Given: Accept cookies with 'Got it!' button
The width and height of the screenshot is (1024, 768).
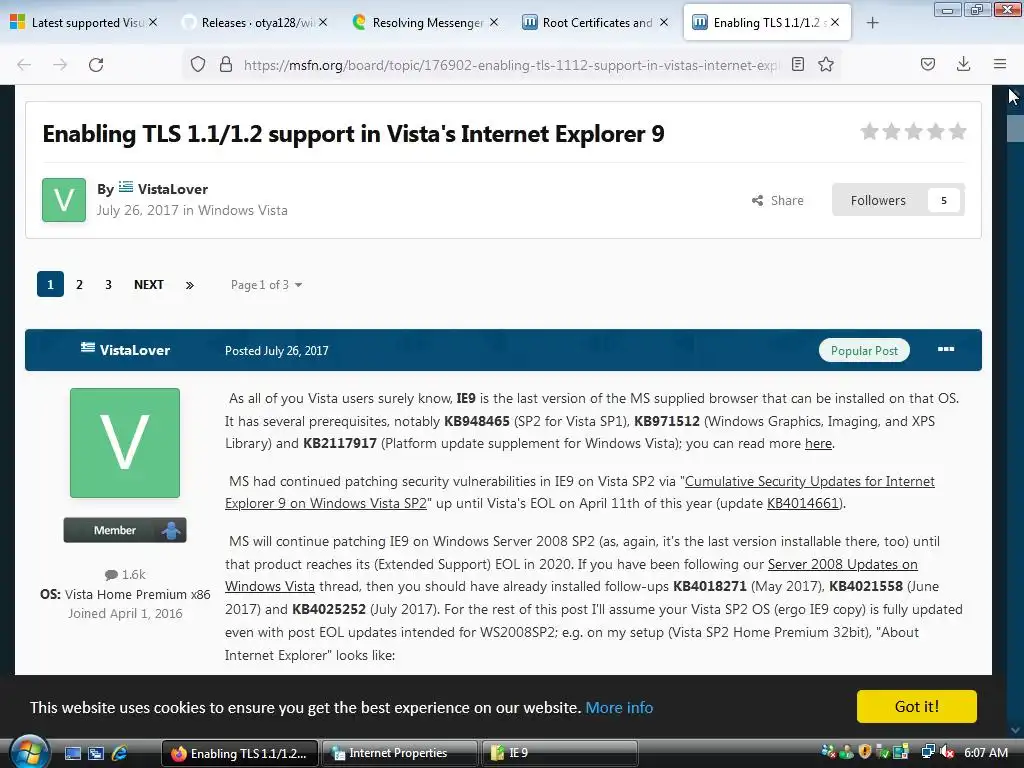Looking at the screenshot, I should 916,707.
